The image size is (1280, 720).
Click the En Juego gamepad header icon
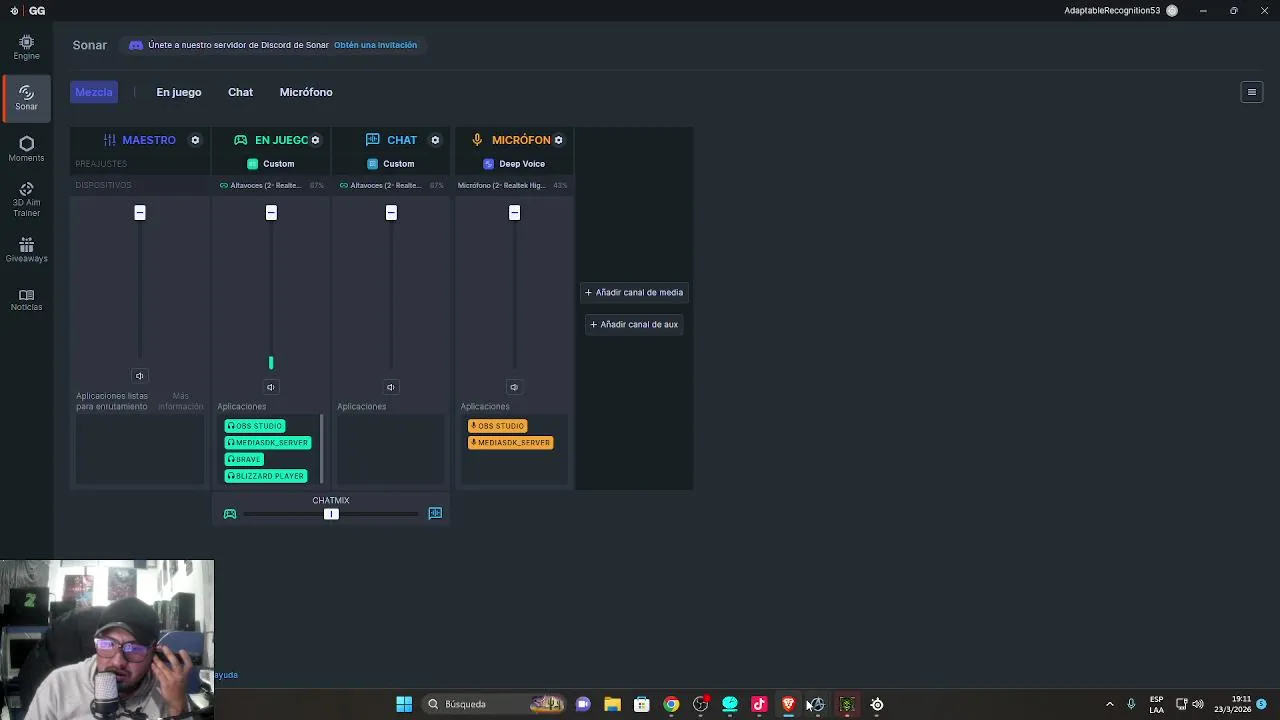[240, 140]
